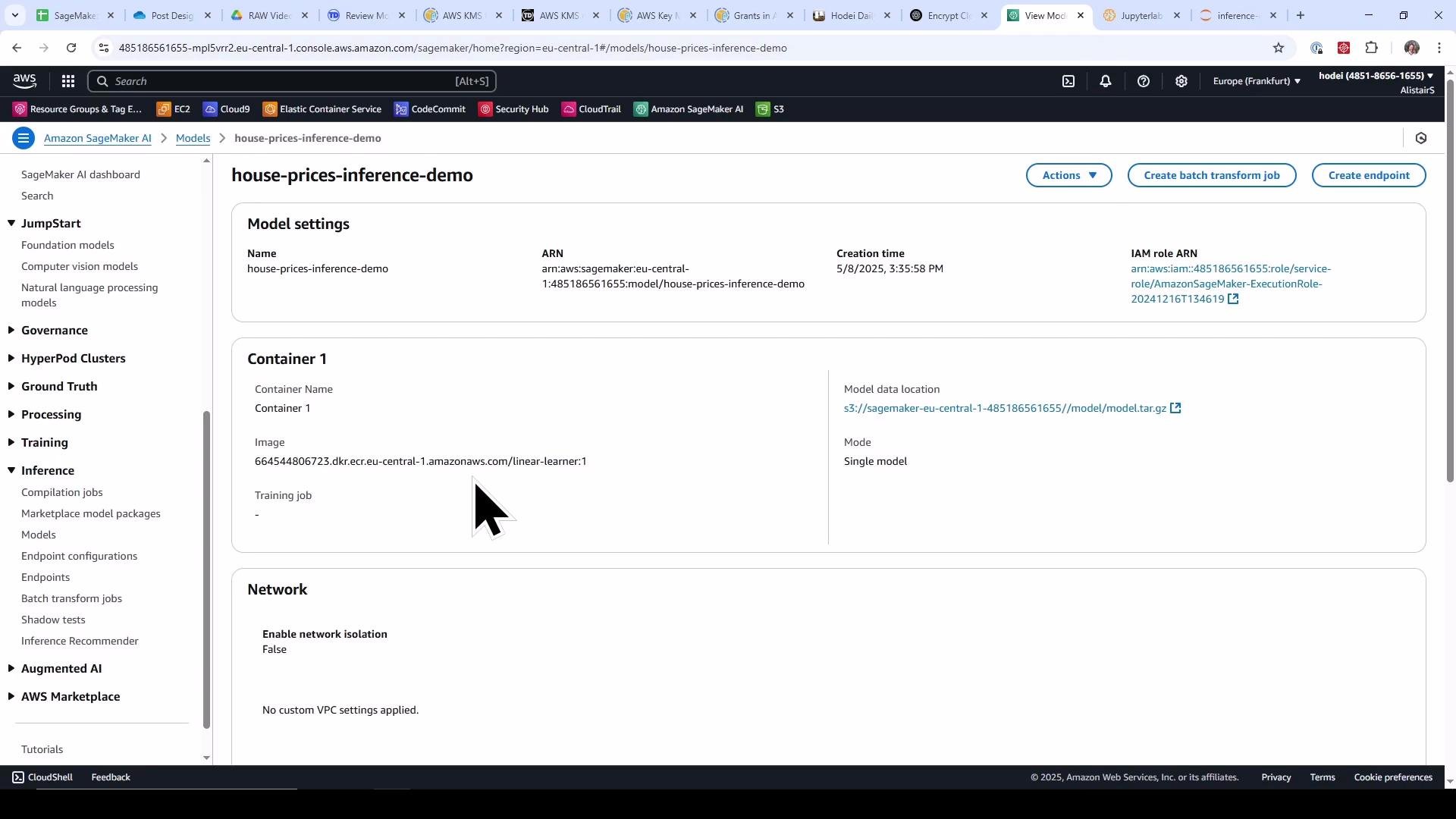Open a new browser tab
Viewport: 1456px width, 819px height.
pyautogui.click(x=1301, y=15)
